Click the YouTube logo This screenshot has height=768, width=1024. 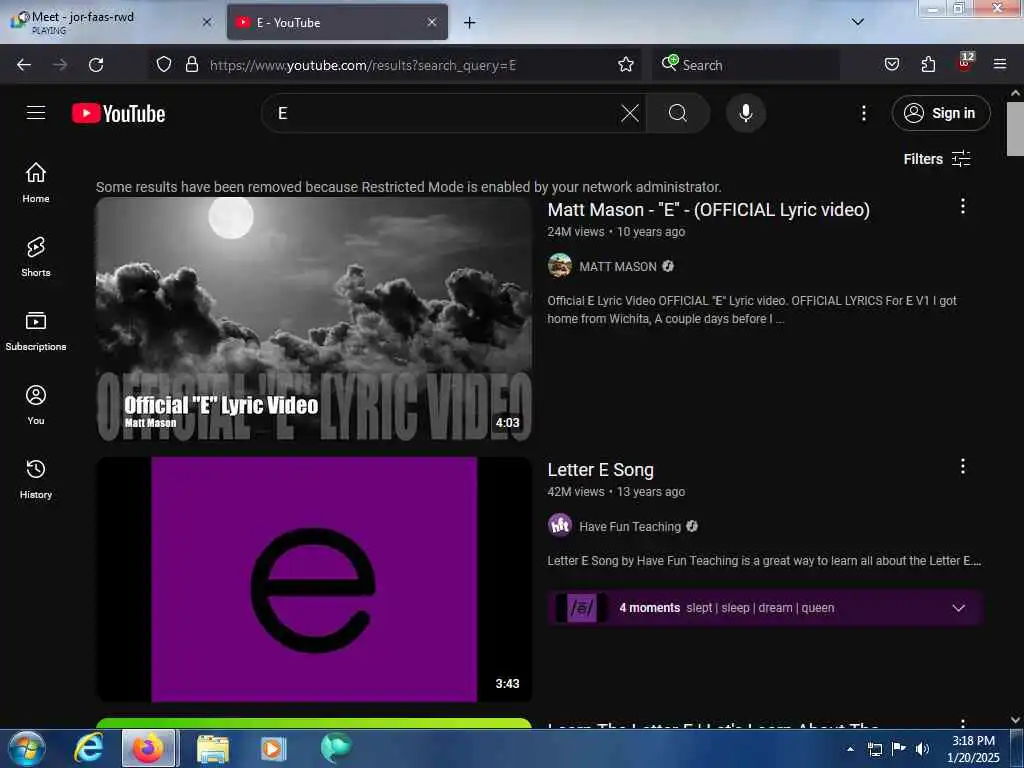(118, 114)
